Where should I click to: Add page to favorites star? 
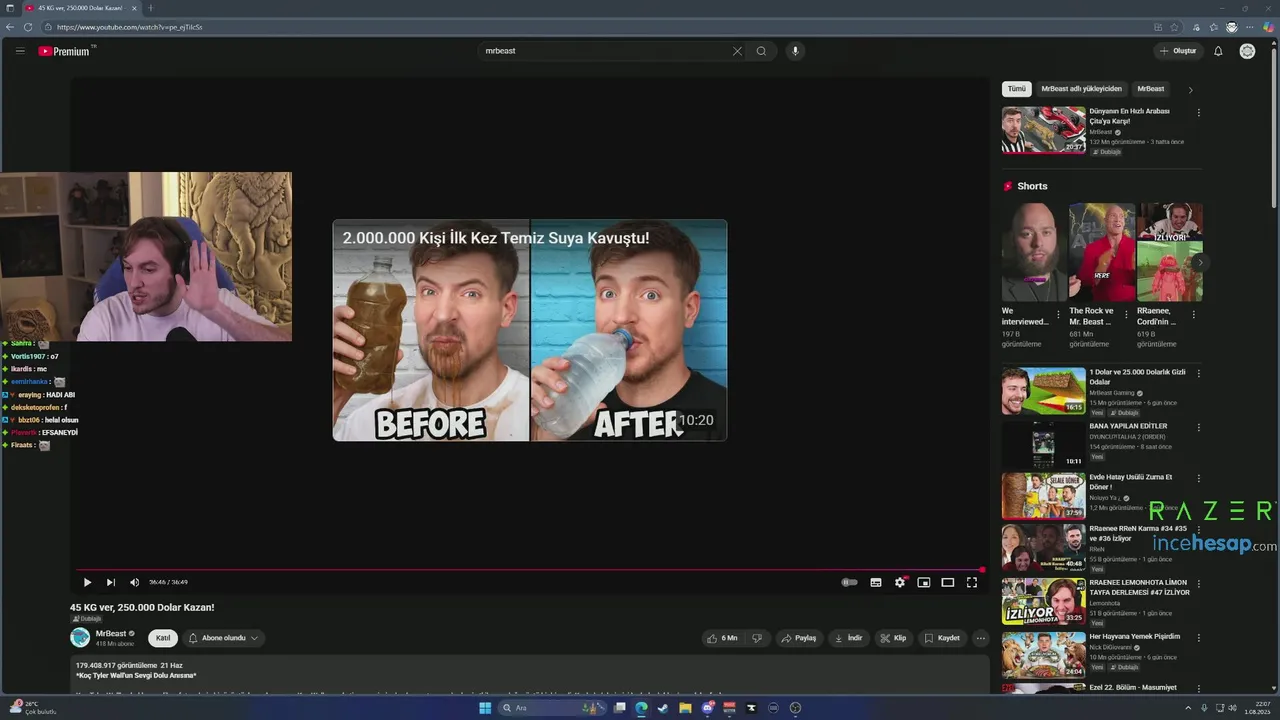coord(1176,27)
